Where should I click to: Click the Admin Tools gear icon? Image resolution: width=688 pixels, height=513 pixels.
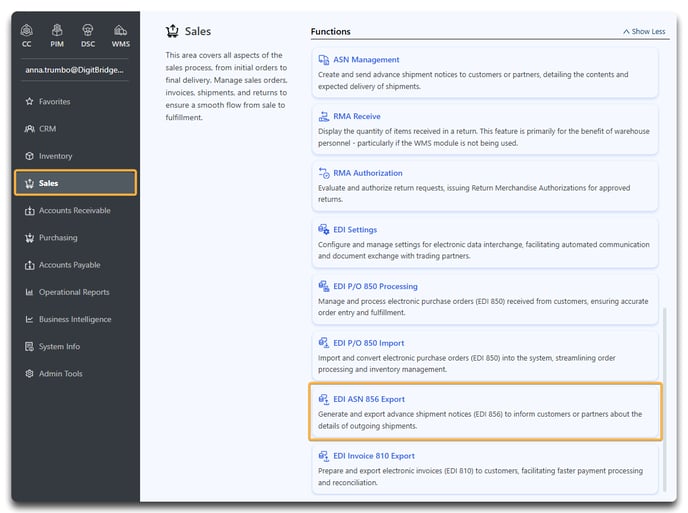[x=29, y=373]
